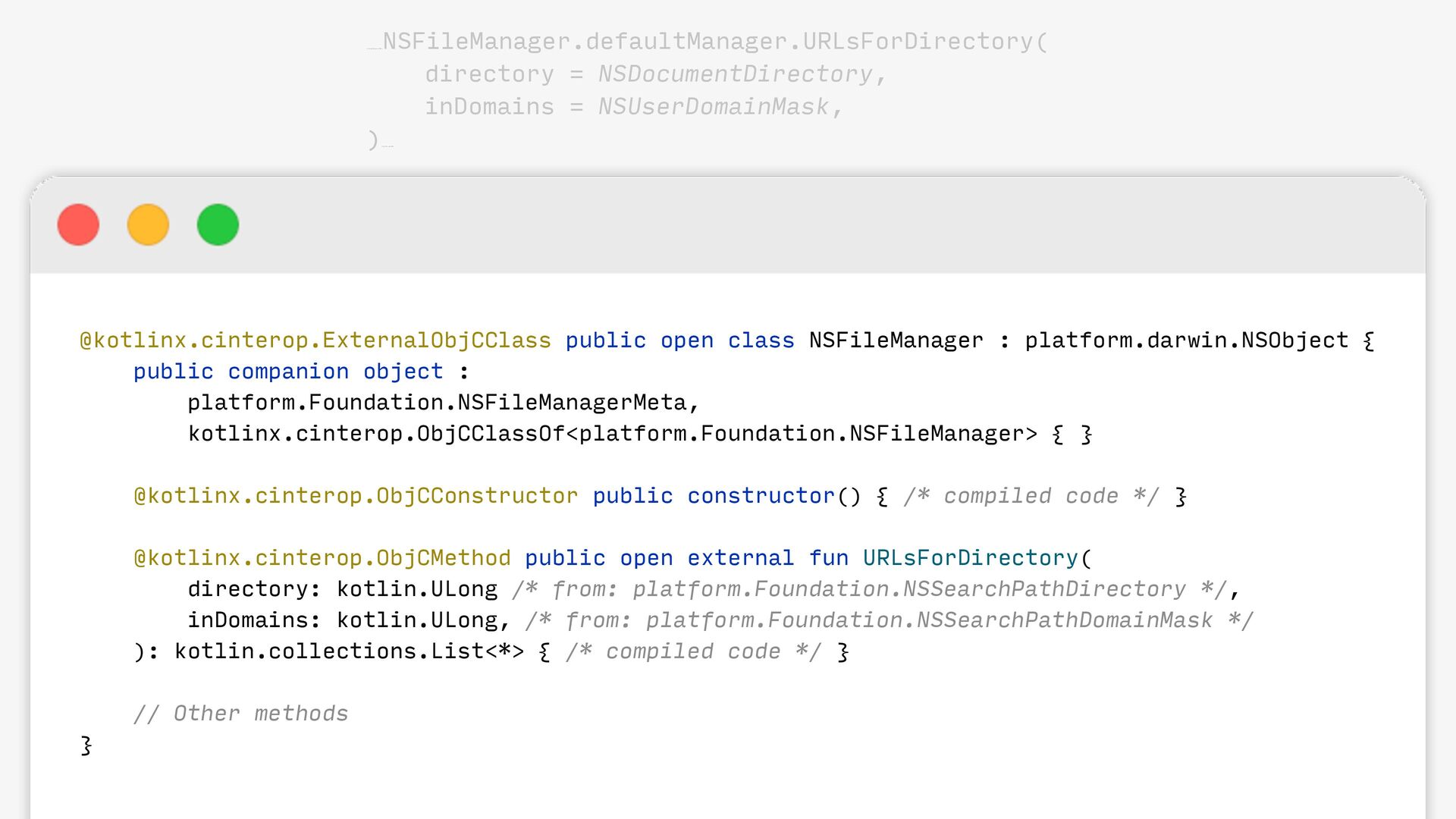This screenshot has width=1456, height=819.
Task: Click the ObjCClassOf generic type
Action: pos(490,434)
